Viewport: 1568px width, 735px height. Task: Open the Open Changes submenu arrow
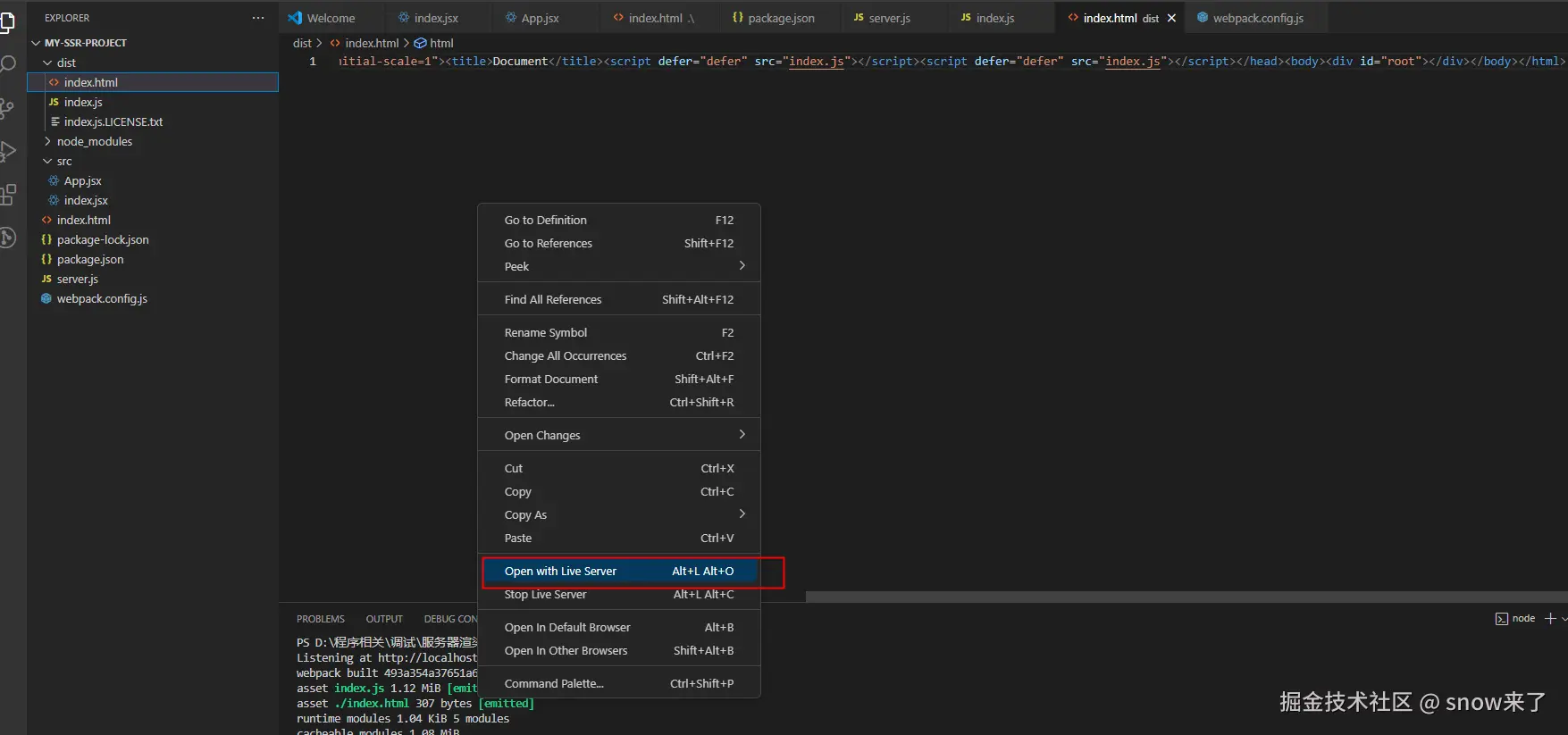(x=742, y=435)
